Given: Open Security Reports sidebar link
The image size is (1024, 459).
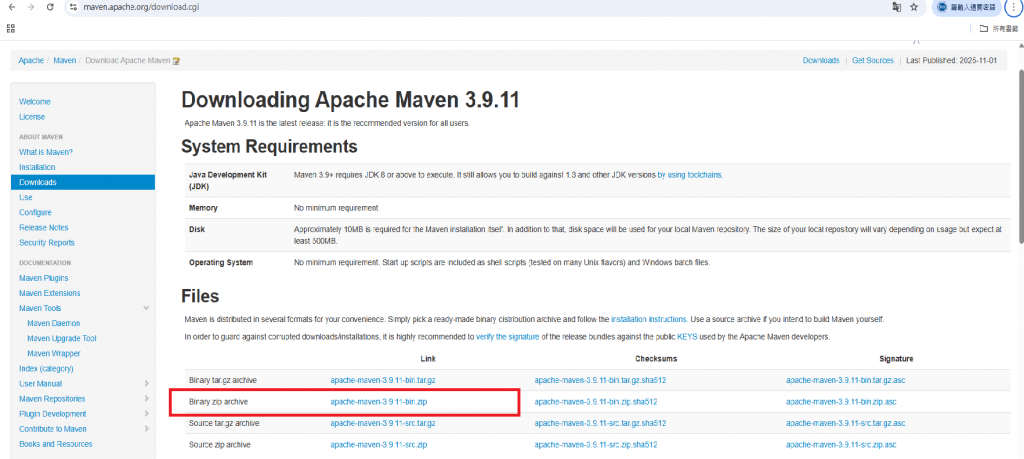Looking at the screenshot, I should 47,242.
